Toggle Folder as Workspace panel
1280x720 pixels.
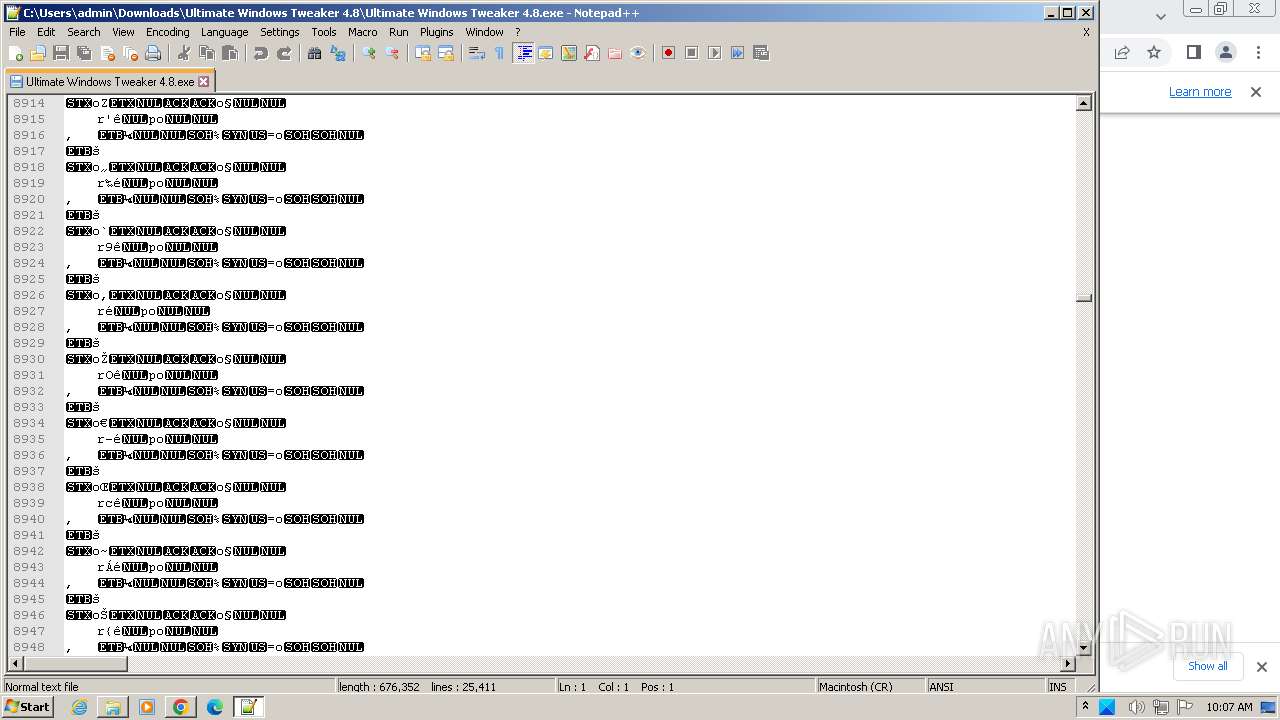pyautogui.click(x=615, y=53)
